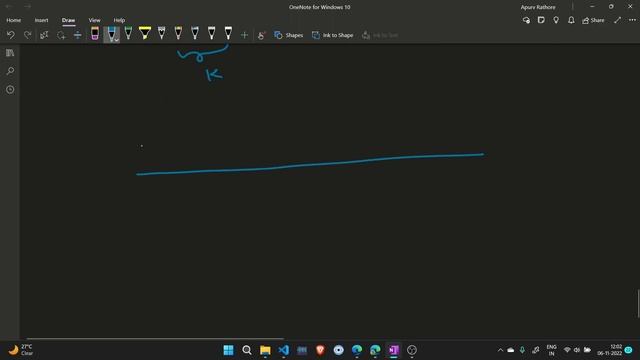The height and width of the screenshot is (360, 640).
Task: Show notebook navigation panes
Action: click(10, 53)
